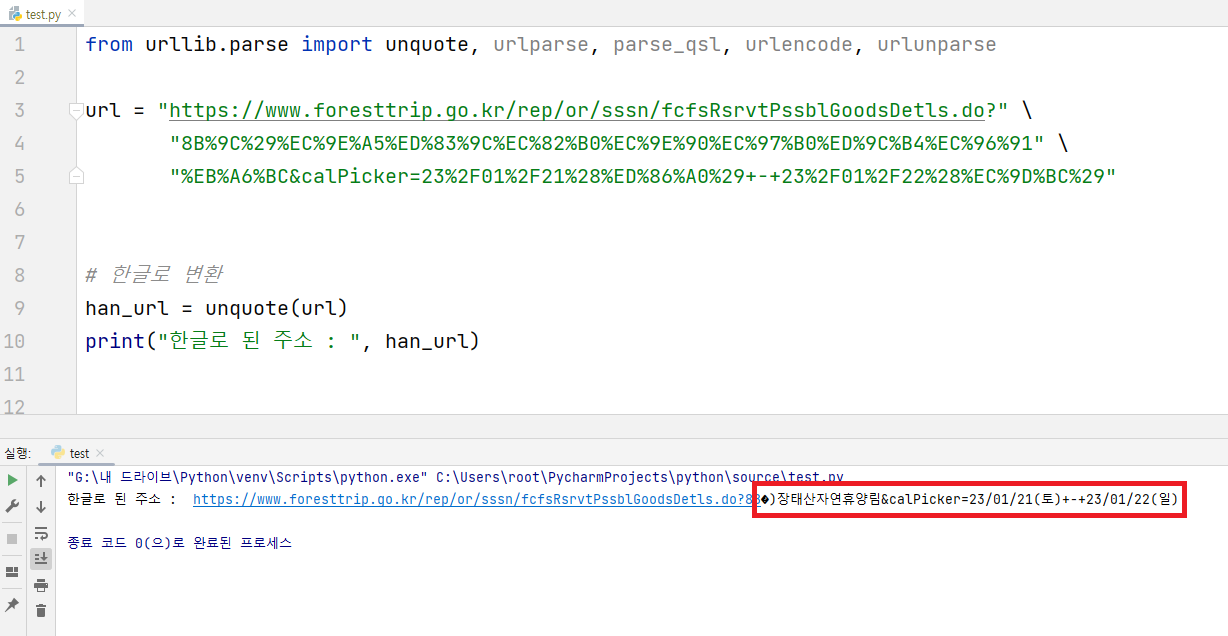The image size is (1228, 636).
Task: Toggle scroll to end of console output
Action: pyautogui.click(x=41, y=558)
